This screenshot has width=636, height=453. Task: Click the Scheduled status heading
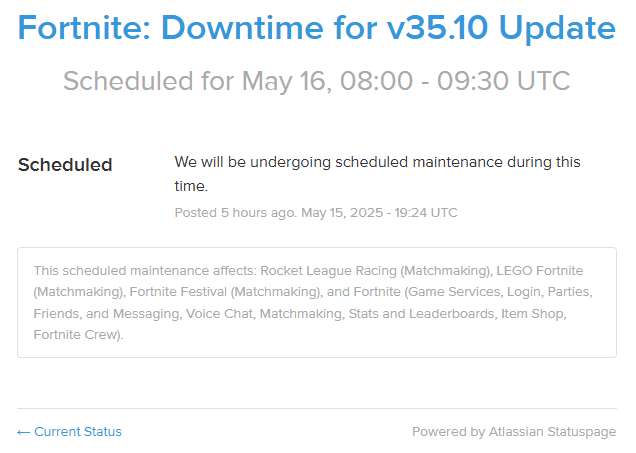tap(65, 165)
